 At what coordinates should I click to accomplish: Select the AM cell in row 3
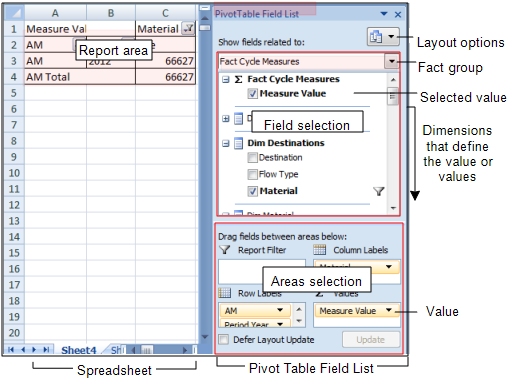(x=55, y=61)
